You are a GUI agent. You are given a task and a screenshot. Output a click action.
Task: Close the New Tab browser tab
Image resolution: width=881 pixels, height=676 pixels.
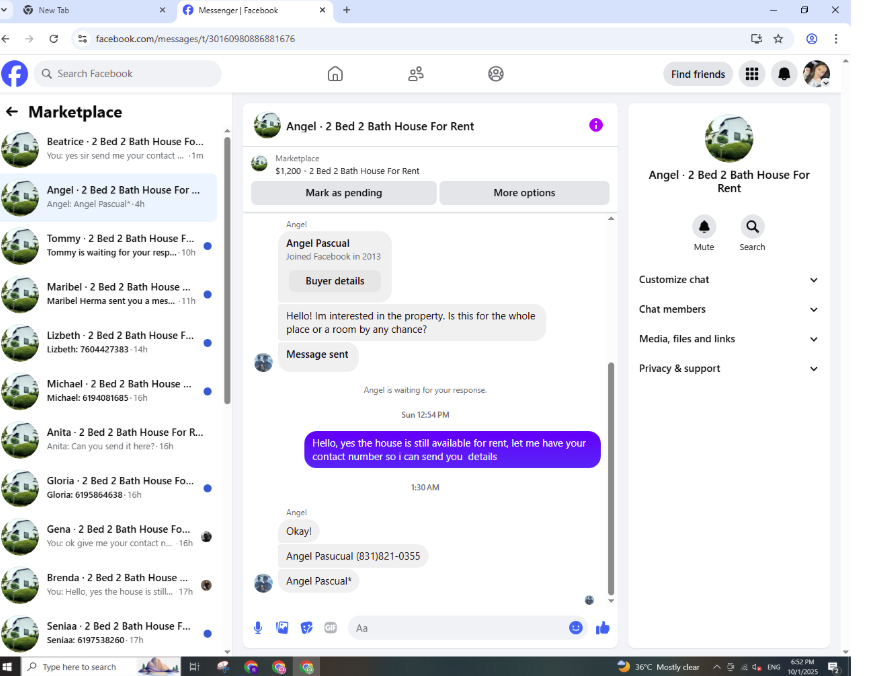[x=162, y=10]
